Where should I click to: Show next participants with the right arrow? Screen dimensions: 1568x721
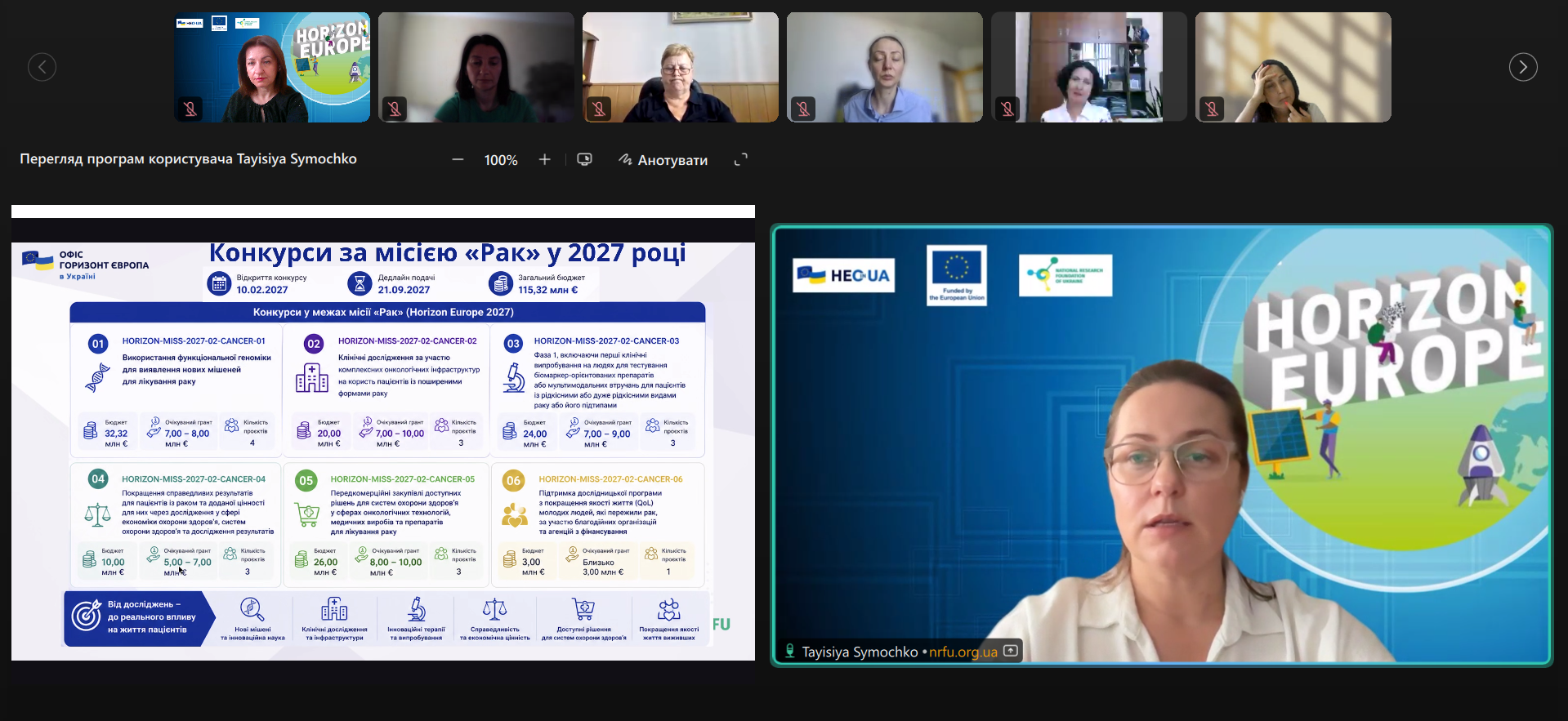coord(1523,67)
